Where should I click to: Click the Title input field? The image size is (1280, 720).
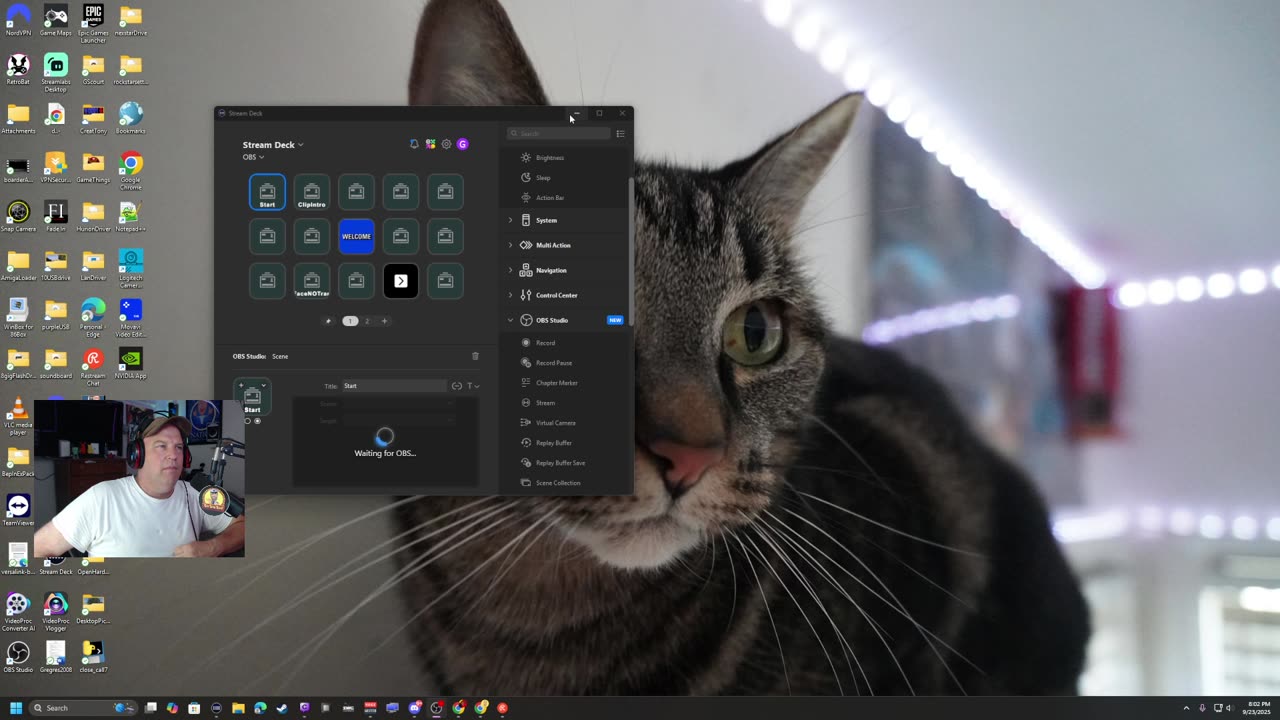point(394,386)
